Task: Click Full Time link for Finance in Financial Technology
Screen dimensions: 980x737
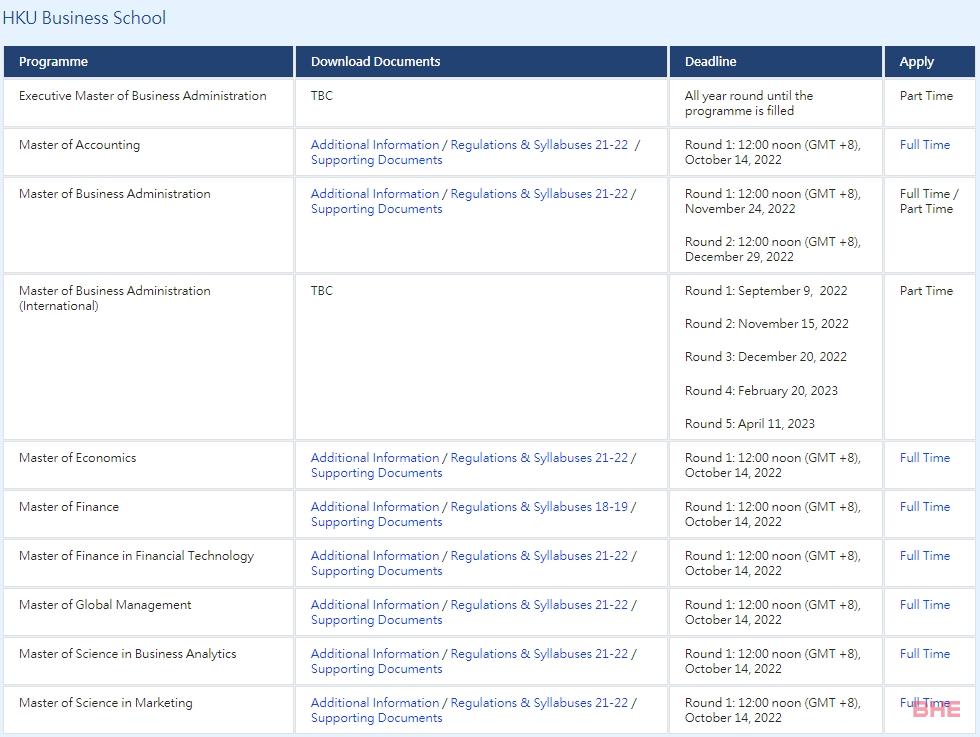Action: coord(925,556)
